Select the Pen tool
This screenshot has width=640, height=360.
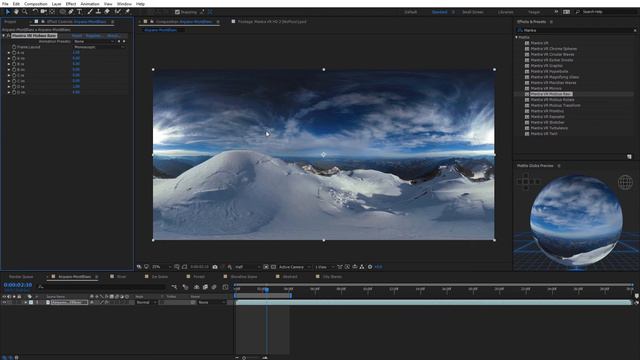(x=71, y=12)
